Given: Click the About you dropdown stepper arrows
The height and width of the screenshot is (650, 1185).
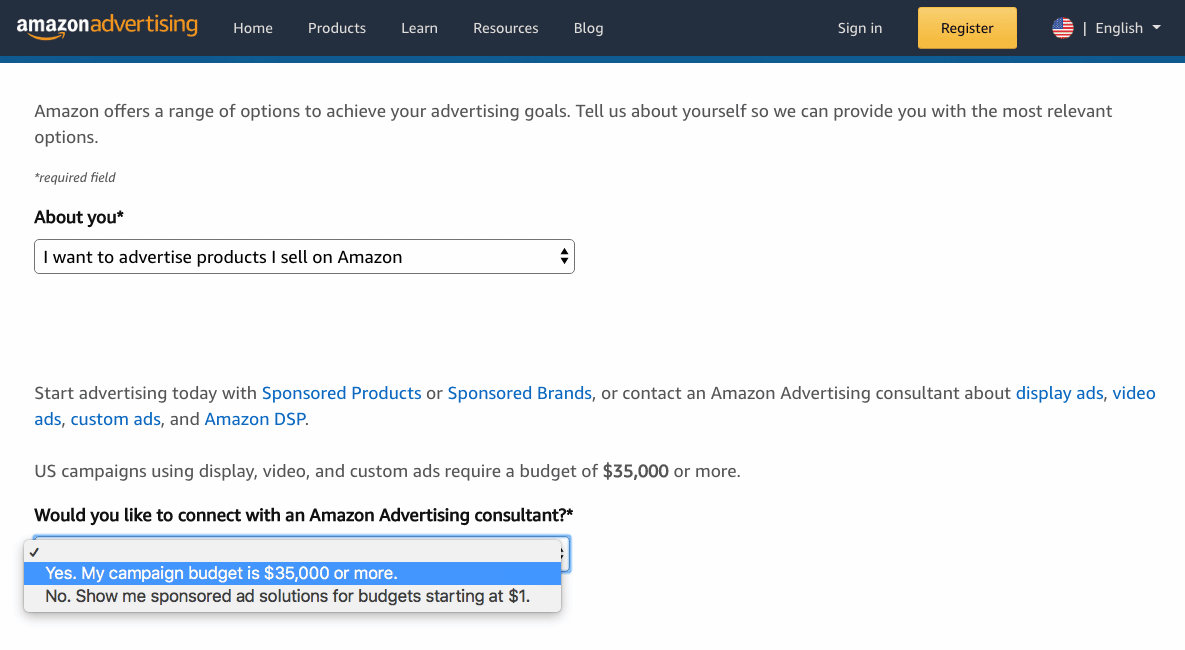Looking at the screenshot, I should click(x=564, y=257).
